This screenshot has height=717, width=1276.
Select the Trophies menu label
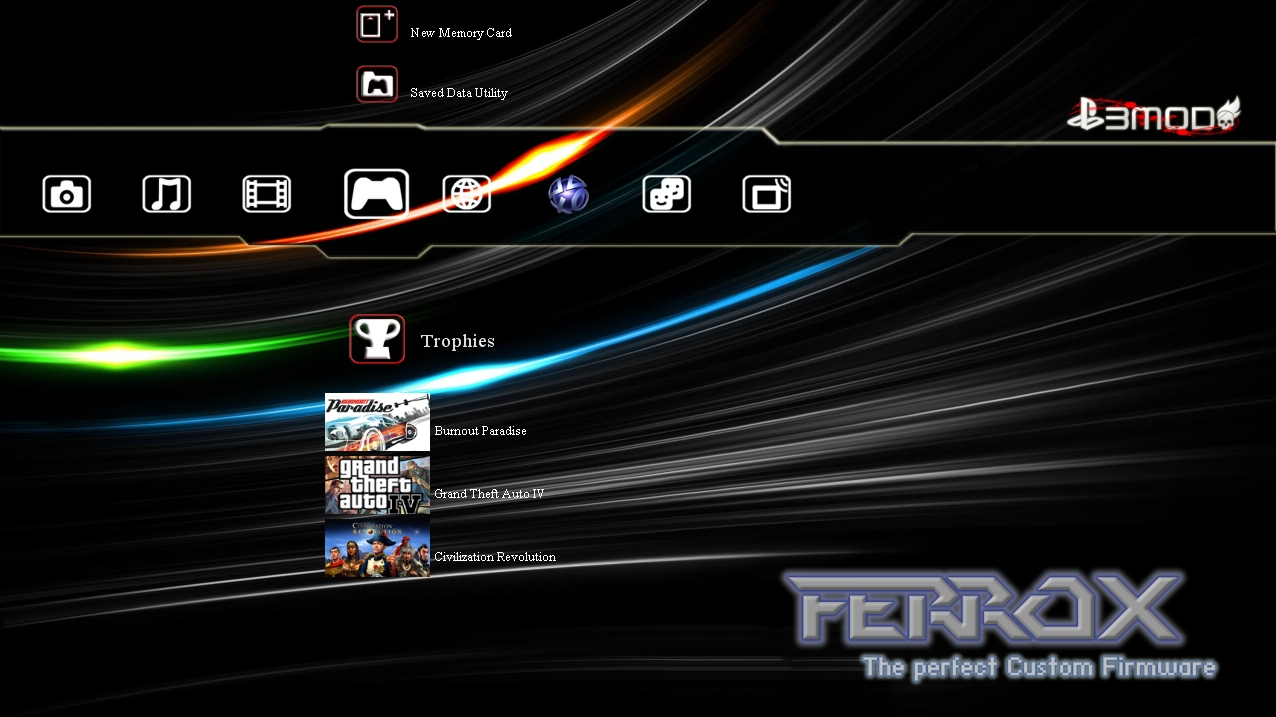(458, 341)
